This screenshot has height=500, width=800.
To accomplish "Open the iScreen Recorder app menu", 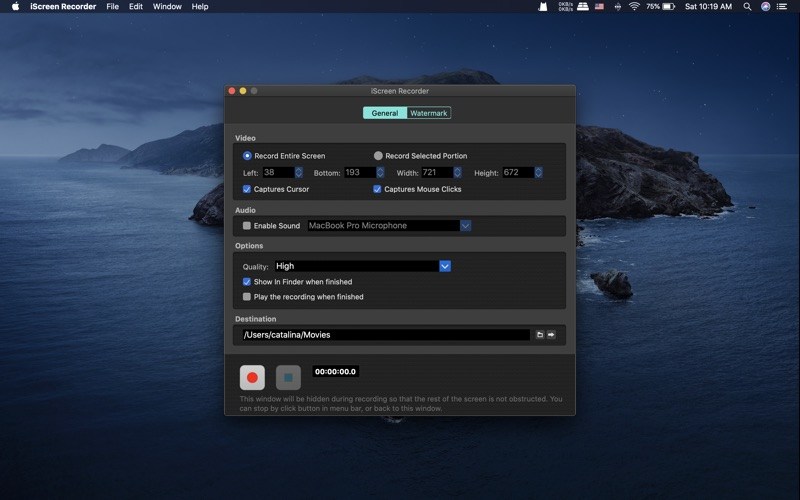I will (63, 6).
